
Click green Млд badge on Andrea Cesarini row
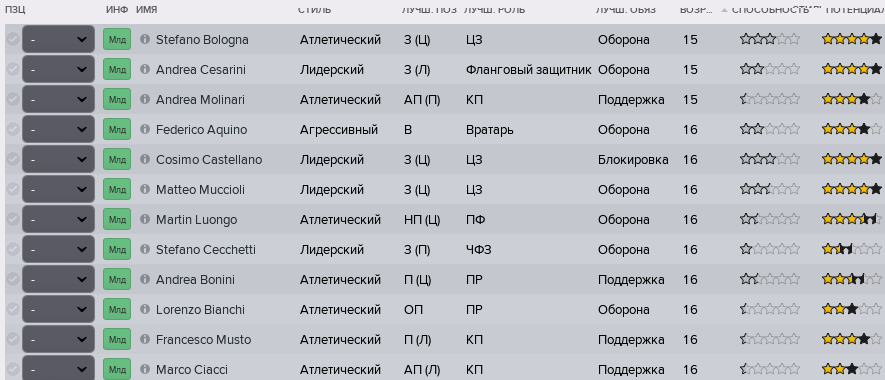coord(117,69)
